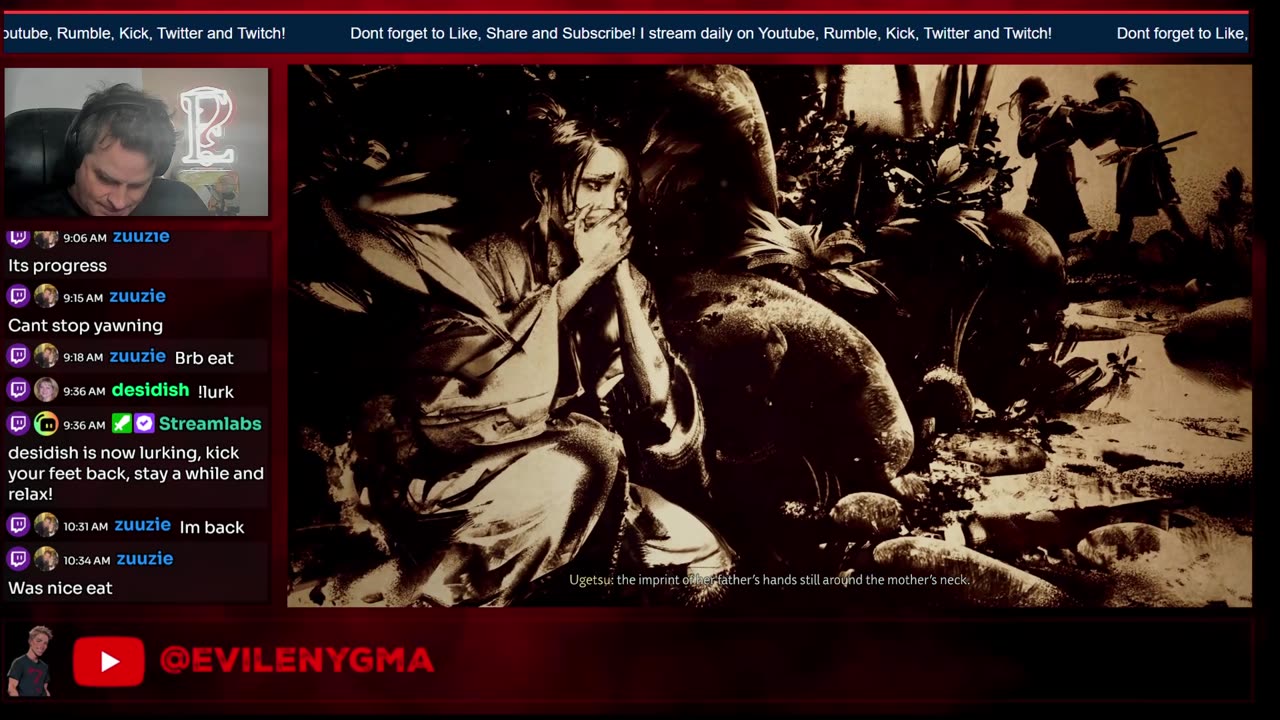Click the fully visible "Like, Share and Subscribe" ticker text
This screenshot has height=720, width=1280.
coord(701,33)
